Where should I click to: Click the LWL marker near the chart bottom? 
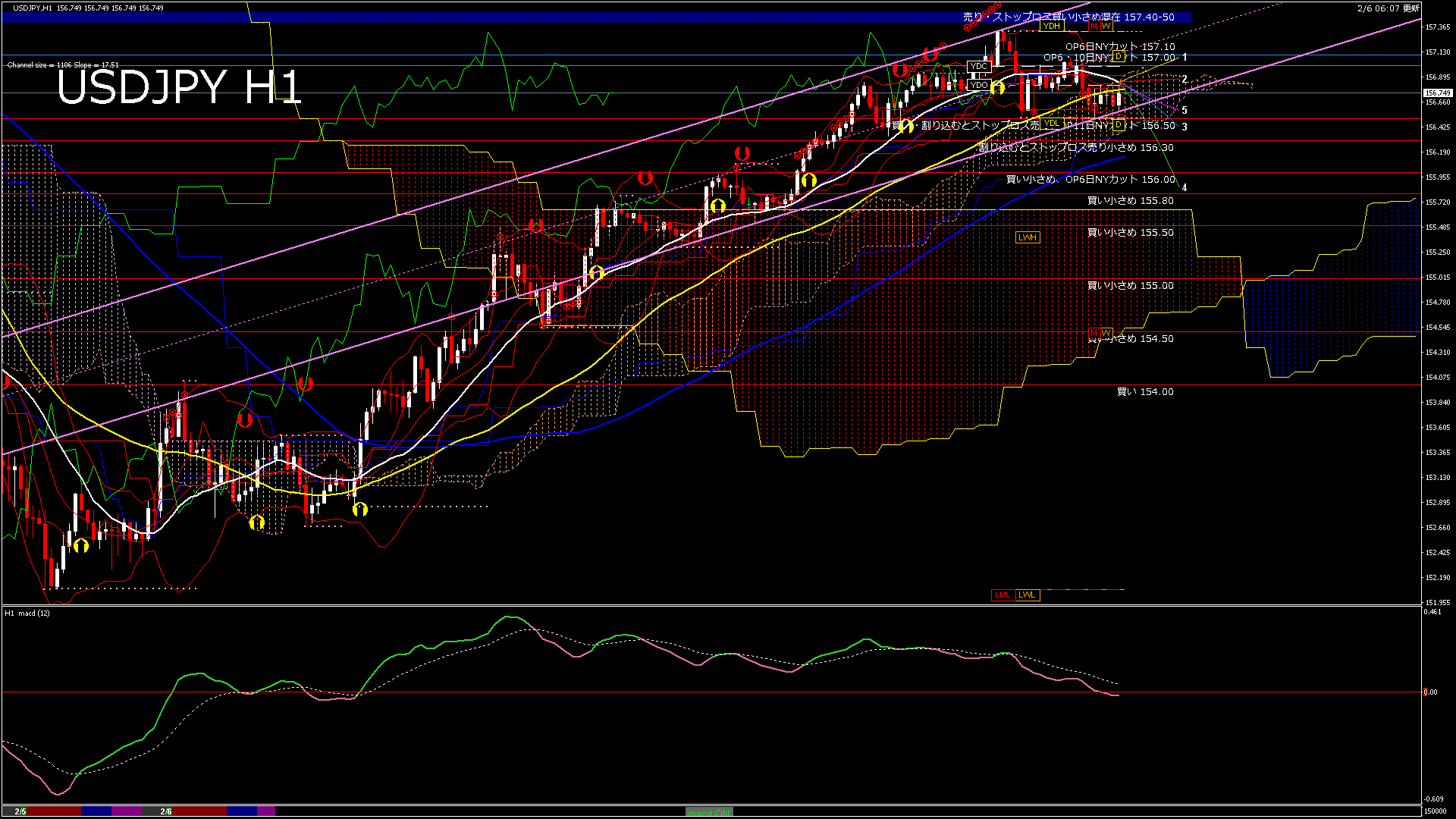click(x=1027, y=595)
